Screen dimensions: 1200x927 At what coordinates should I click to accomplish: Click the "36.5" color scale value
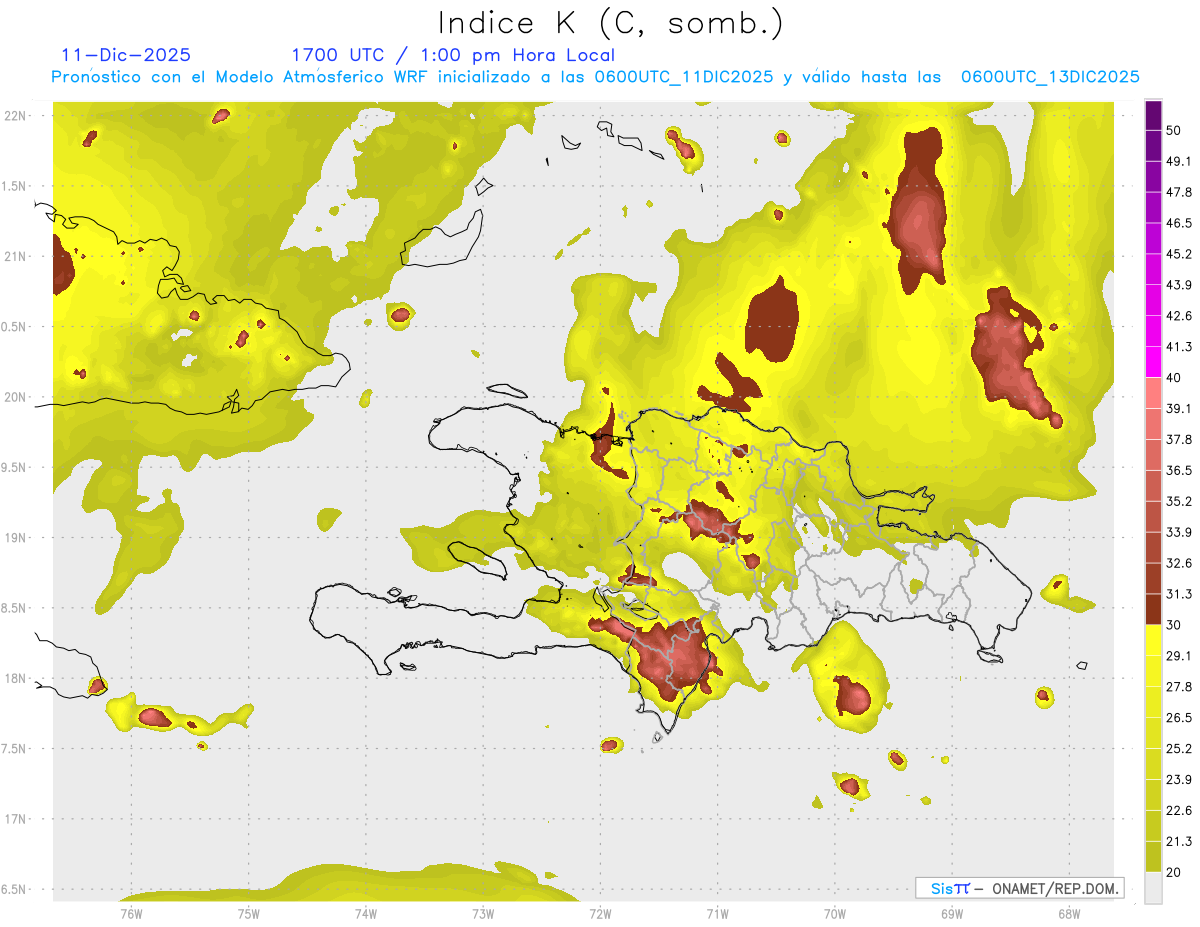pos(1179,470)
